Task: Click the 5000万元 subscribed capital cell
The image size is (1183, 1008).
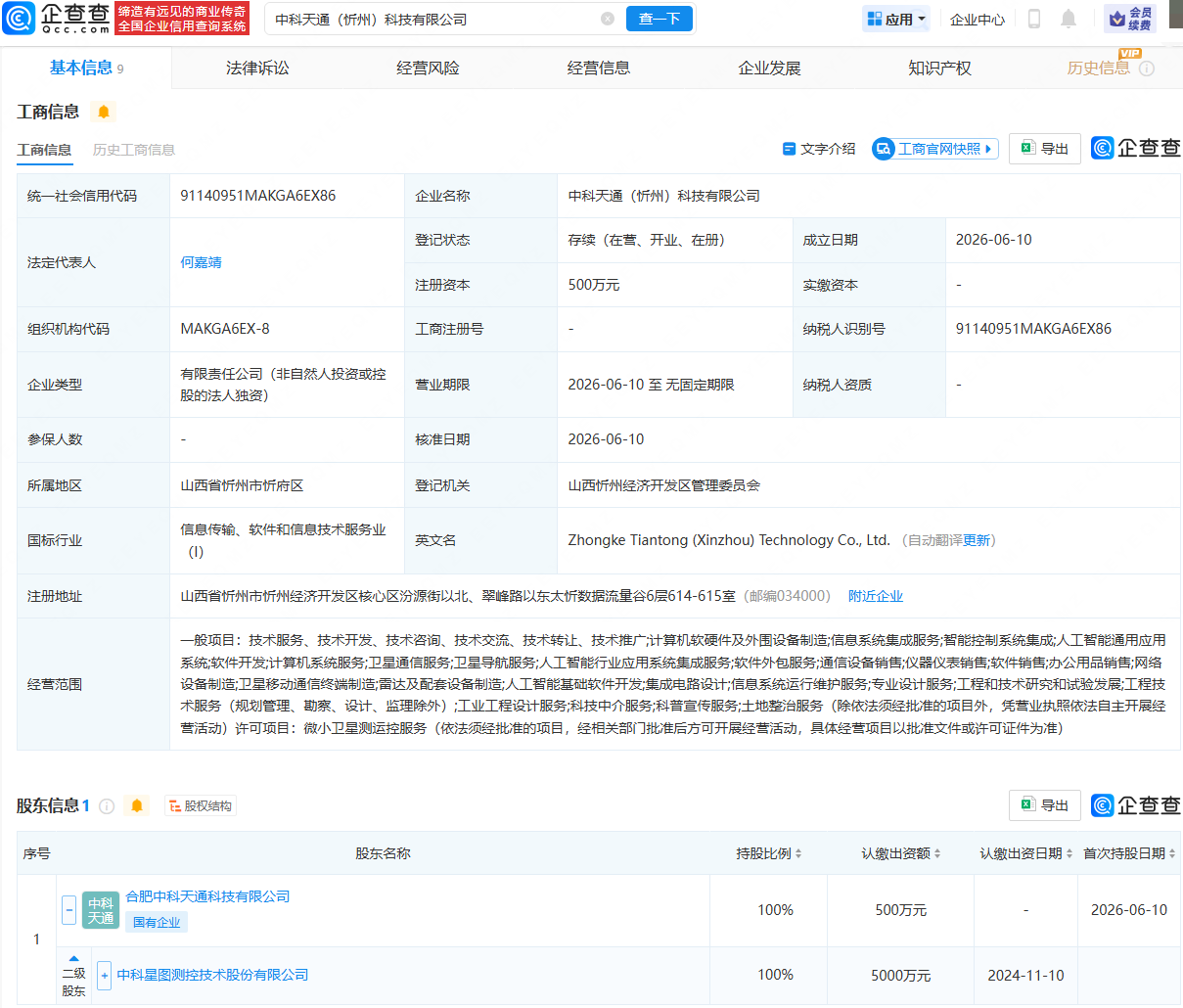Action: (x=901, y=976)
